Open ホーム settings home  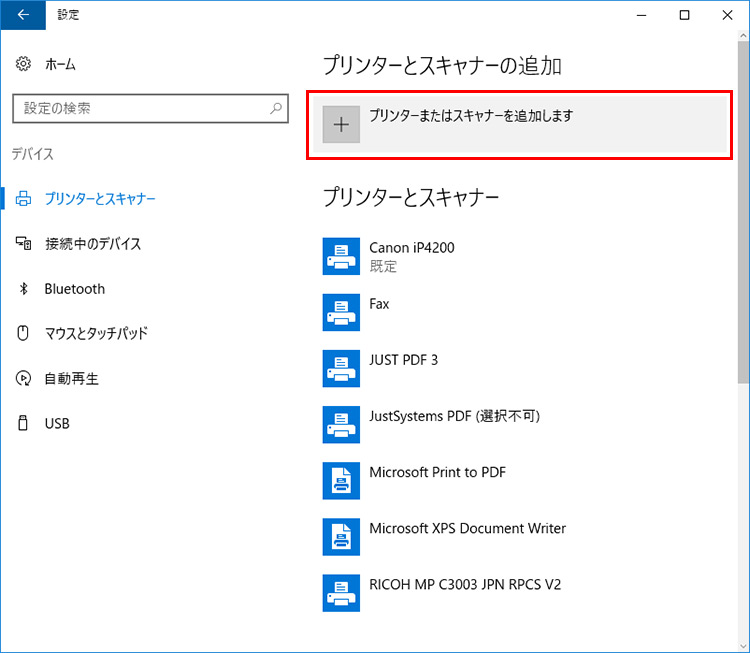pyautogui.click(x=60, y=64)
